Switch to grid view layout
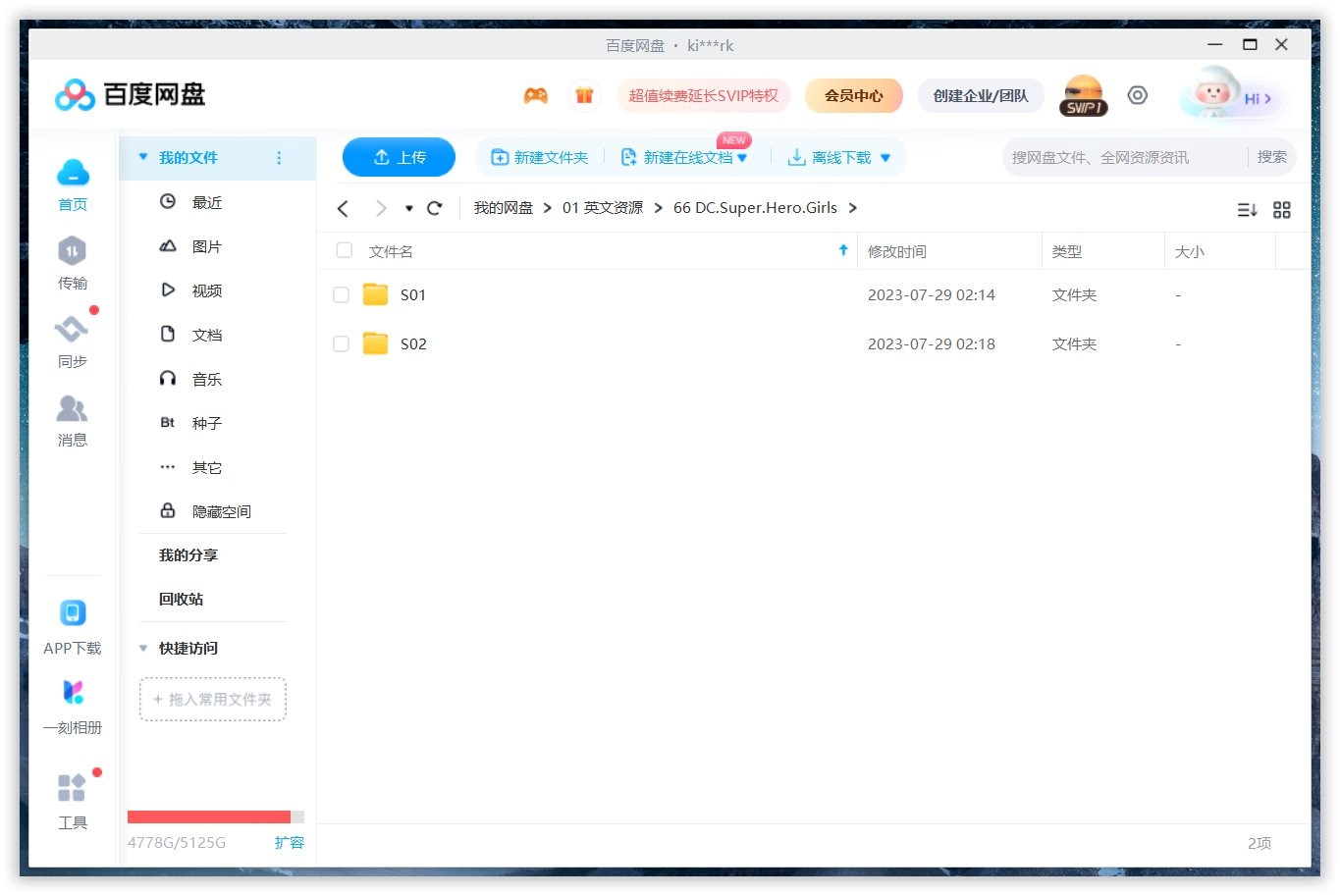Screen dimensions: 1340x896 [1282, 209]
